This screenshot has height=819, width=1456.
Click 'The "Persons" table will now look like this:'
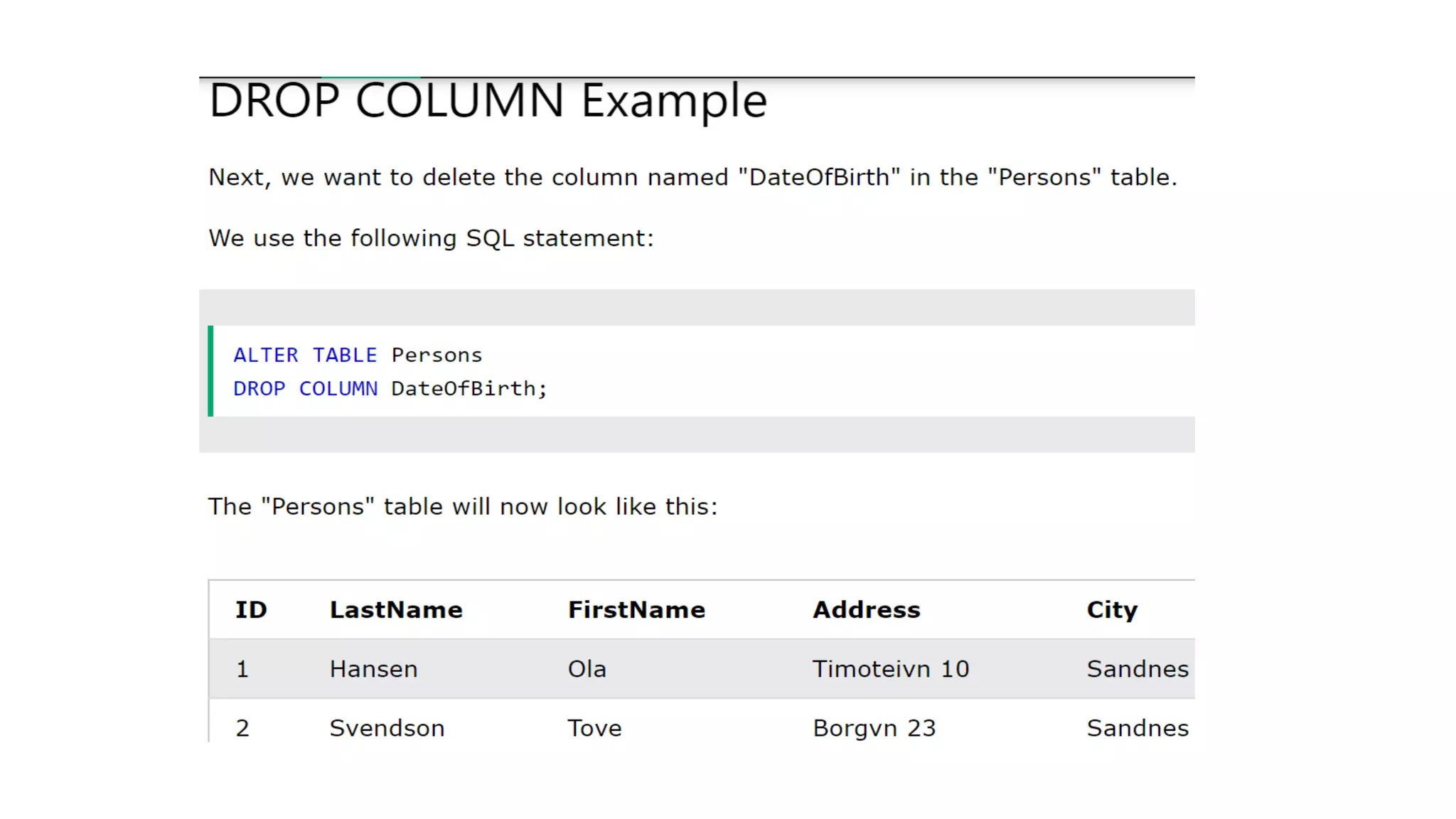point(463,506)
